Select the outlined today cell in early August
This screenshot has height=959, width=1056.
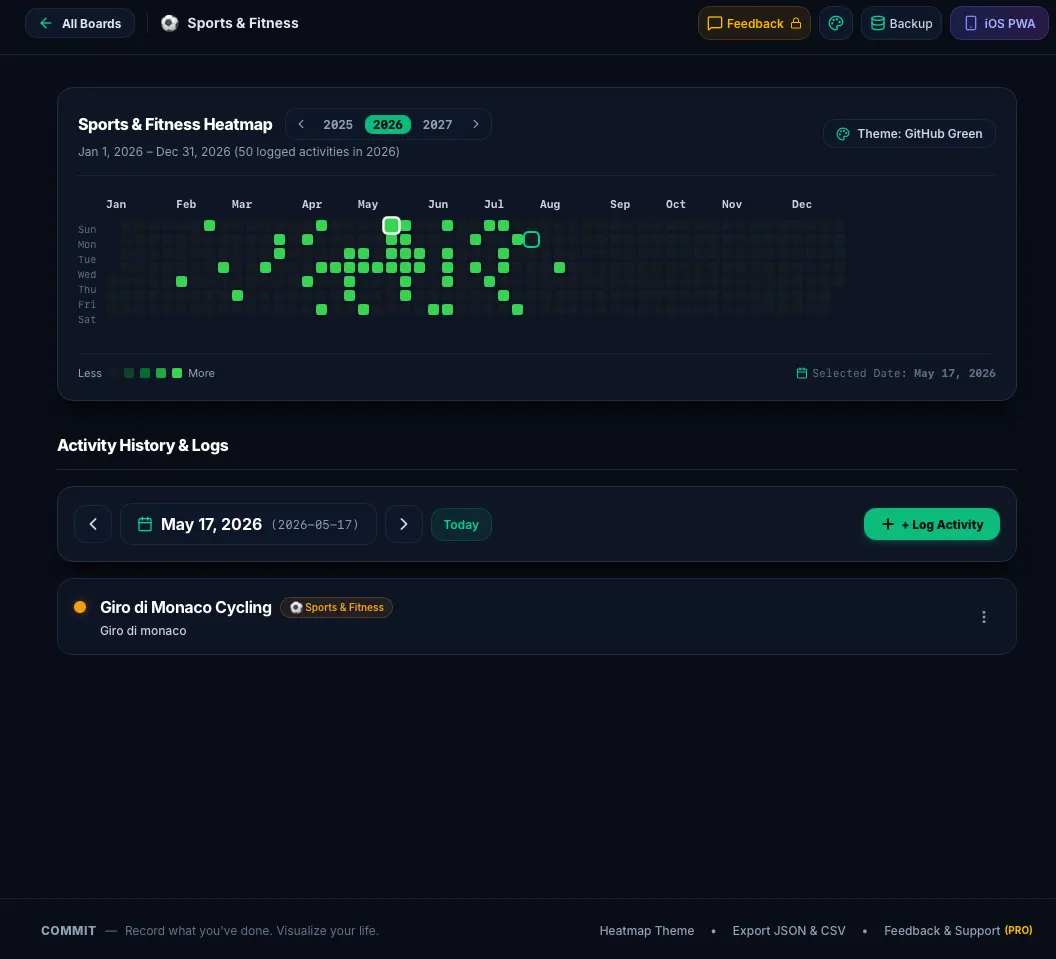531,239
